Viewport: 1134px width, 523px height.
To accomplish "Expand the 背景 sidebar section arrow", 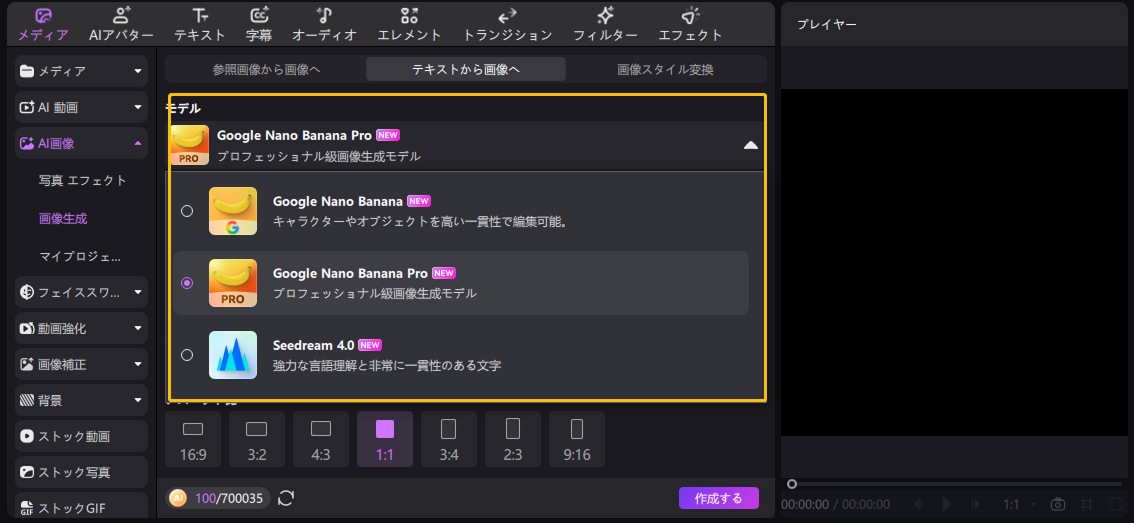I will 137,400.
